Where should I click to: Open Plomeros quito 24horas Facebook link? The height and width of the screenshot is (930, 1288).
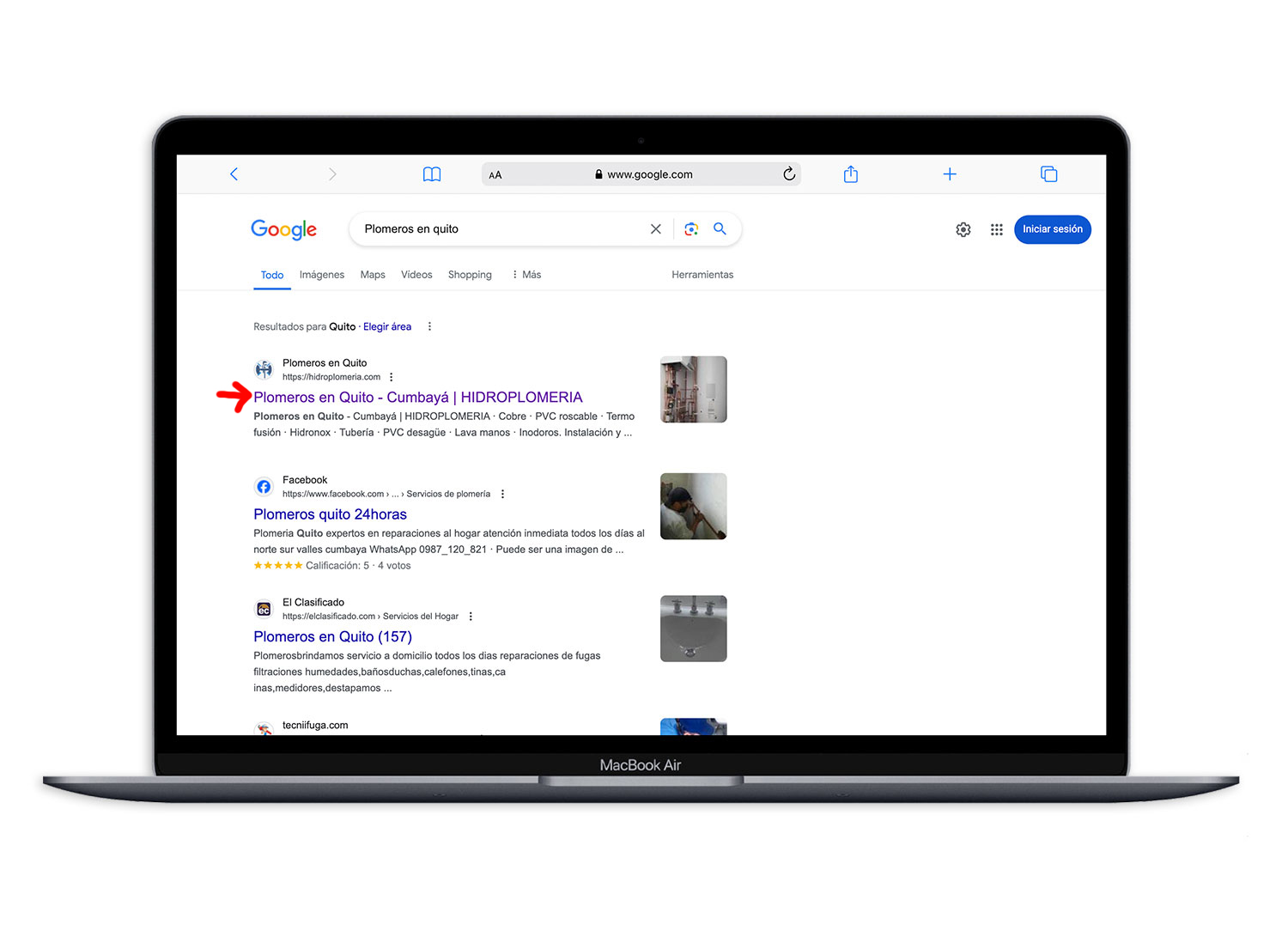pyautogui.click(x=330, y=514)
